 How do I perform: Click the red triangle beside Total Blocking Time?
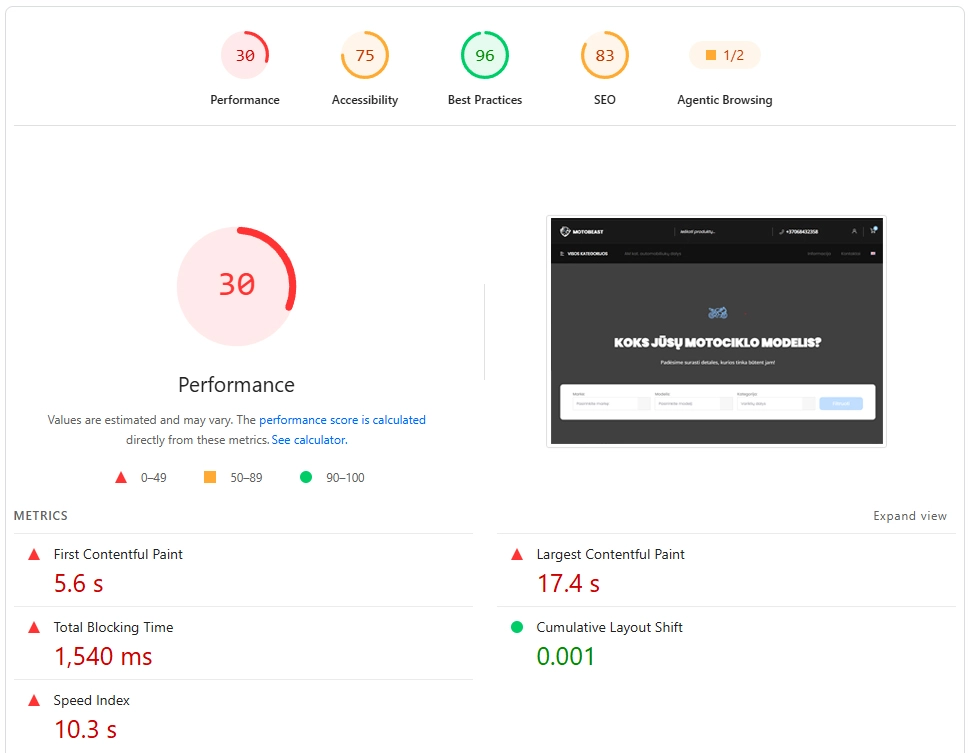point(34,628)
